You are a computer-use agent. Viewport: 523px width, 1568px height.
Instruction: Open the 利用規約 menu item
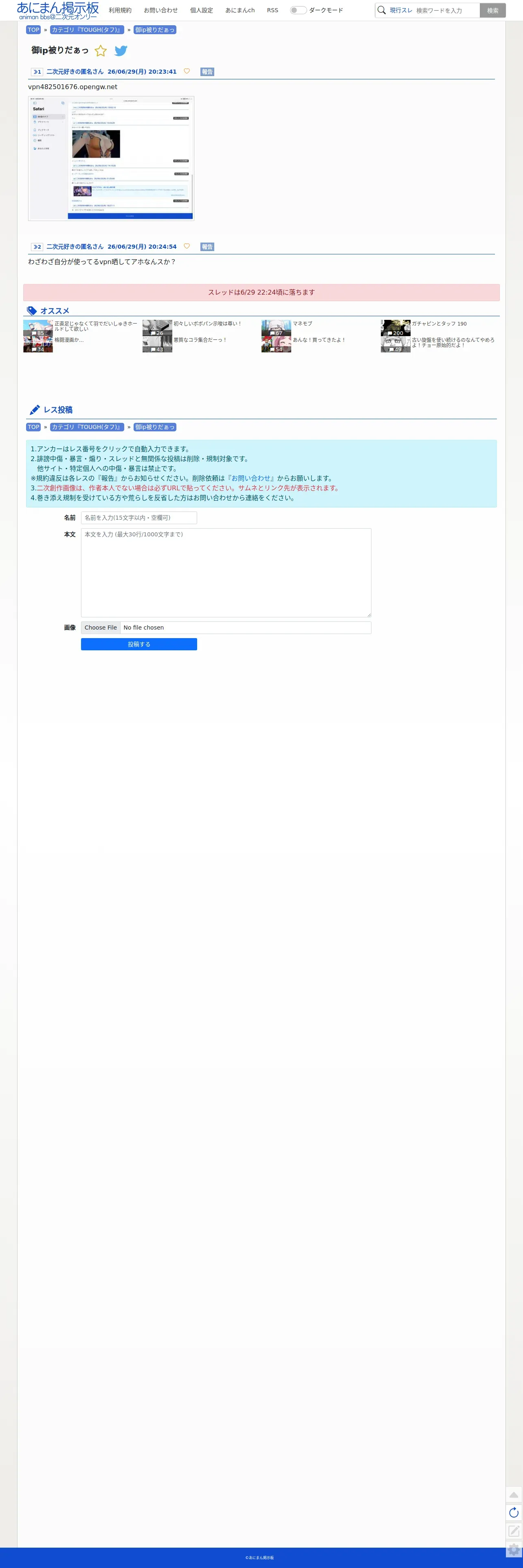[120, 10]
